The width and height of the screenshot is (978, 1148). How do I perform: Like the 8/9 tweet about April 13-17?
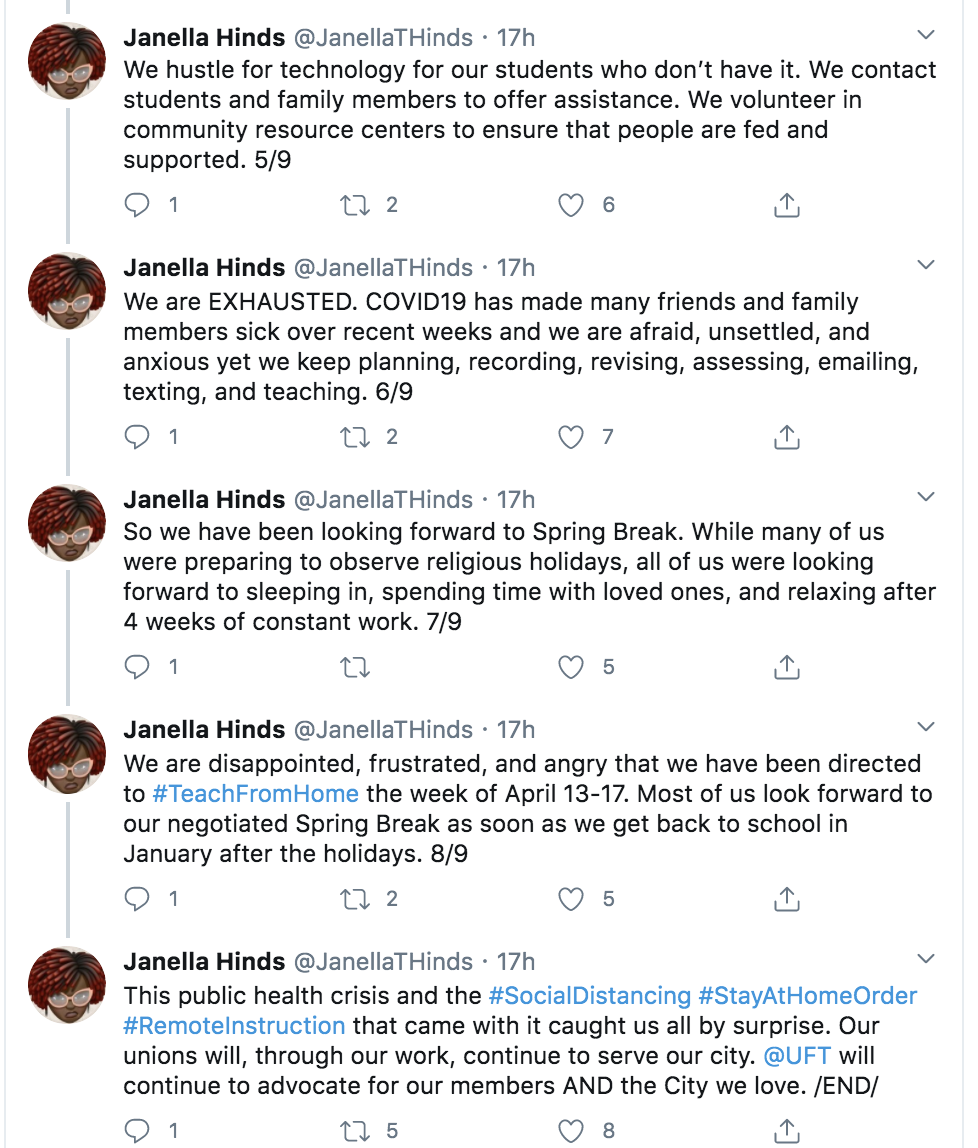tap(571, 899)
